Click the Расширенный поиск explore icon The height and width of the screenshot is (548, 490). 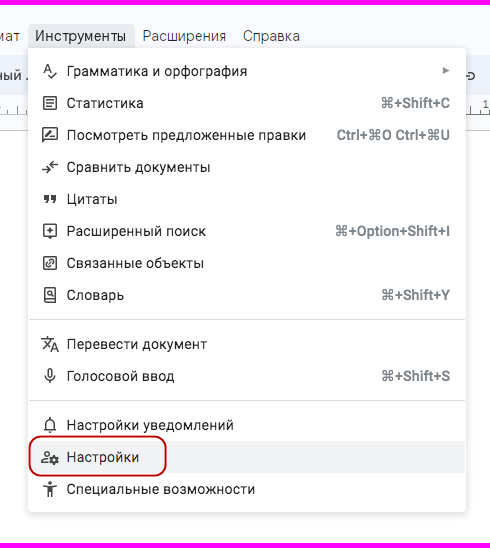tap(50, 231)
